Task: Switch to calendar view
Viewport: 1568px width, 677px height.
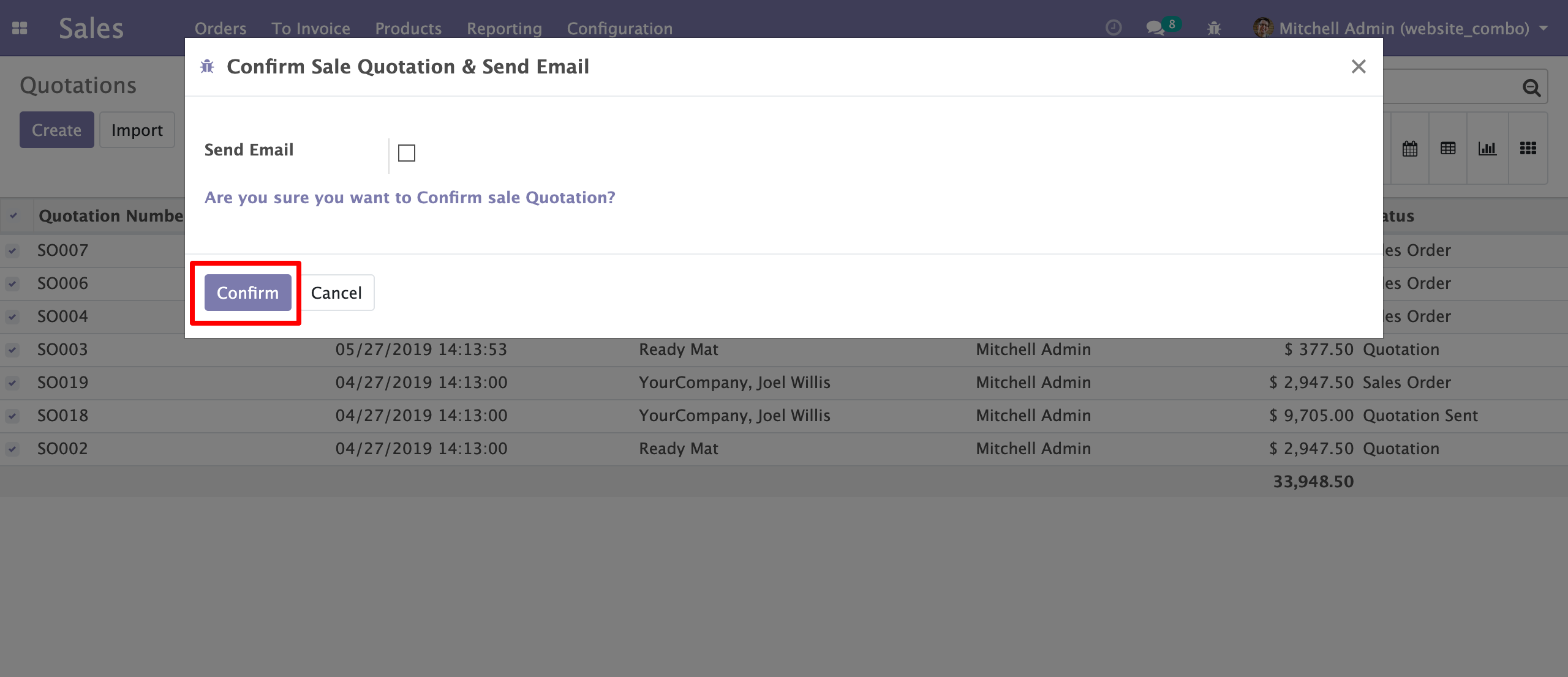Action: point(1409,148)
